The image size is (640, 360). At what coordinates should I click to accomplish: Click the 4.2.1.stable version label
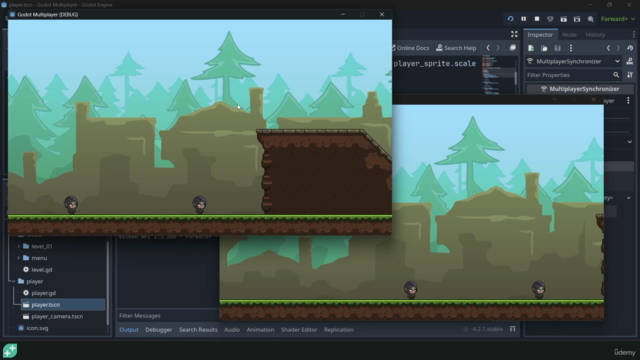click(487, 329)
